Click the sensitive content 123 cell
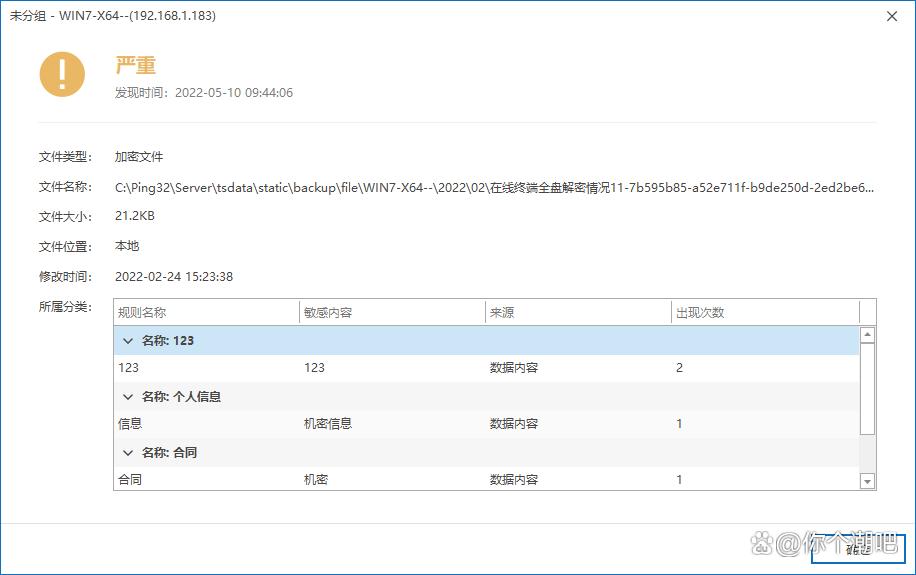This screenshot has height=575, width=916. (314, 368)
